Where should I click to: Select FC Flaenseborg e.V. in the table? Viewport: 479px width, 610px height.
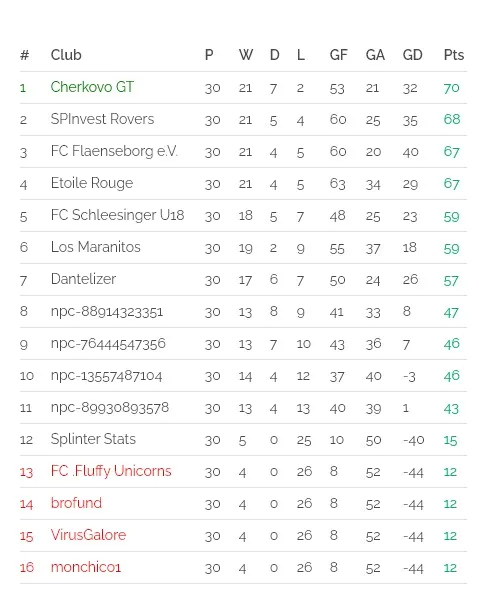coord(114,151)
